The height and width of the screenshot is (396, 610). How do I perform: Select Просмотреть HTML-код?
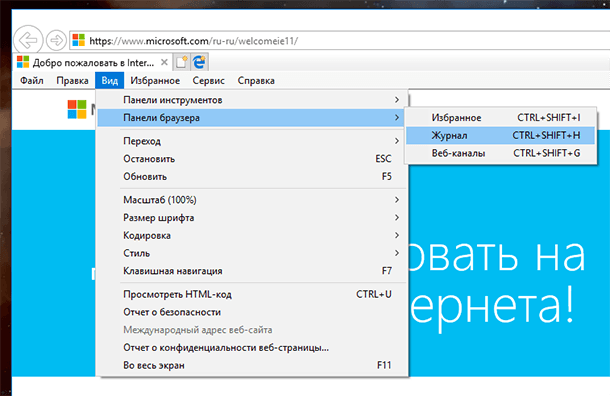coord(252,294)
